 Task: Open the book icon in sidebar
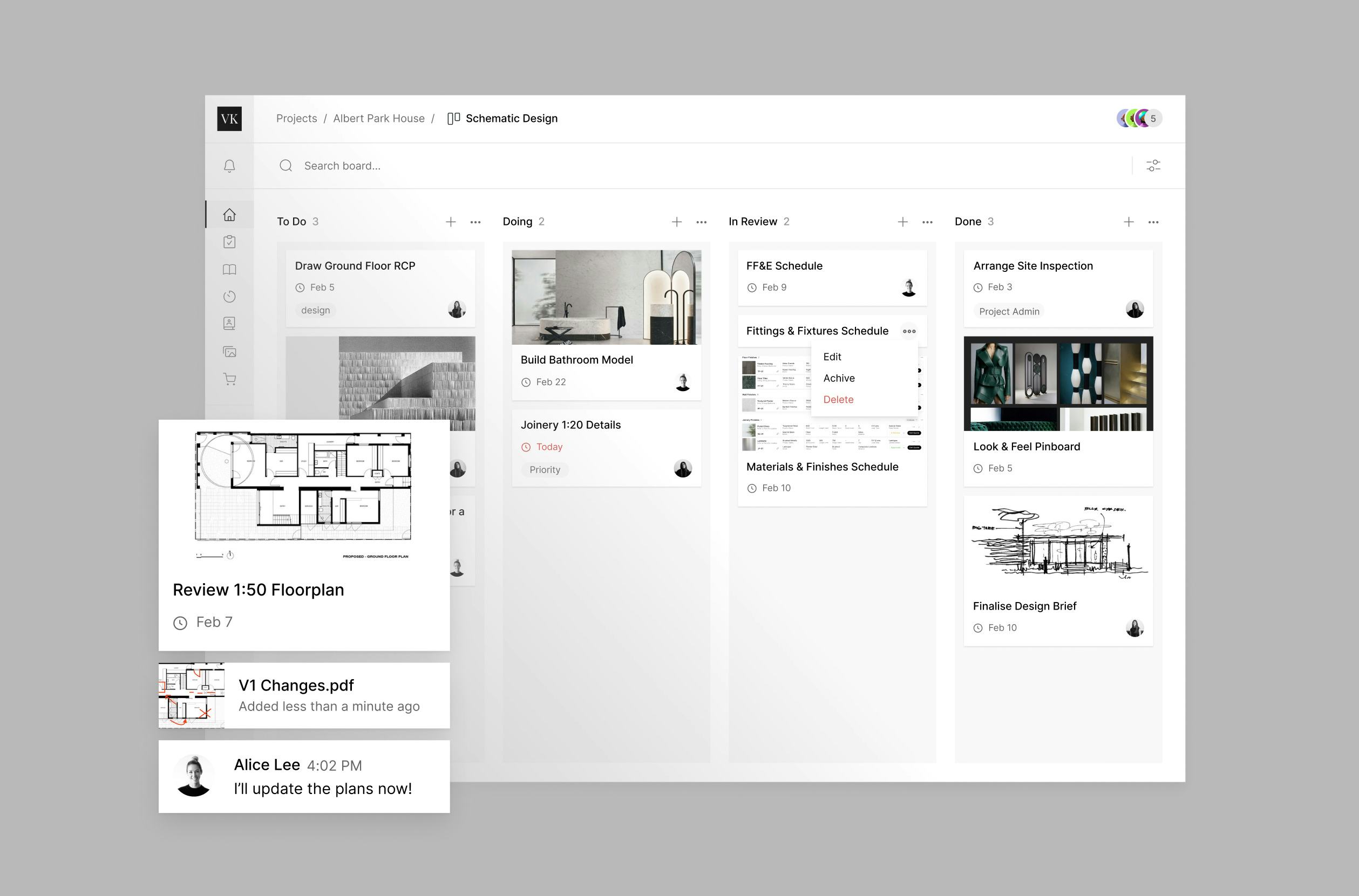tap(229, 269)
